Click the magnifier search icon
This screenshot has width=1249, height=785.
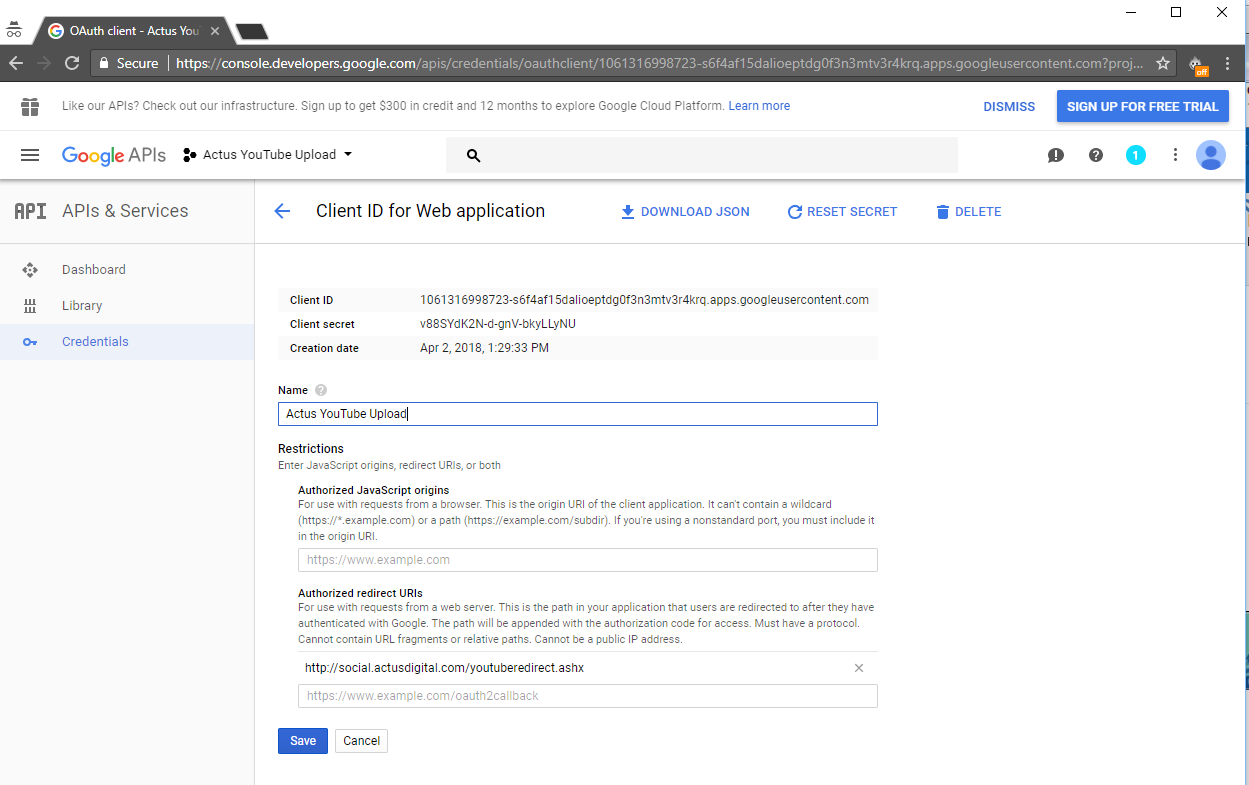(474, 156)
